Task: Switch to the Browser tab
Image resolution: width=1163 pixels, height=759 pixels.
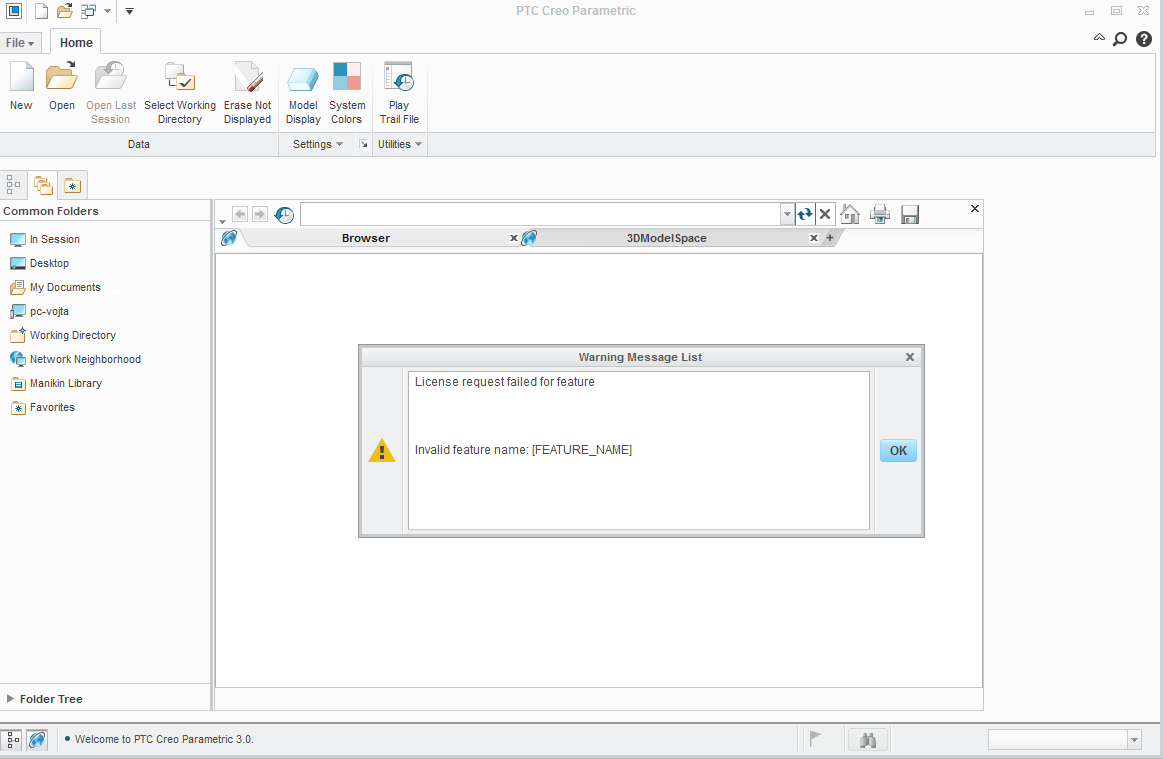Action: (x=366, y=238)
